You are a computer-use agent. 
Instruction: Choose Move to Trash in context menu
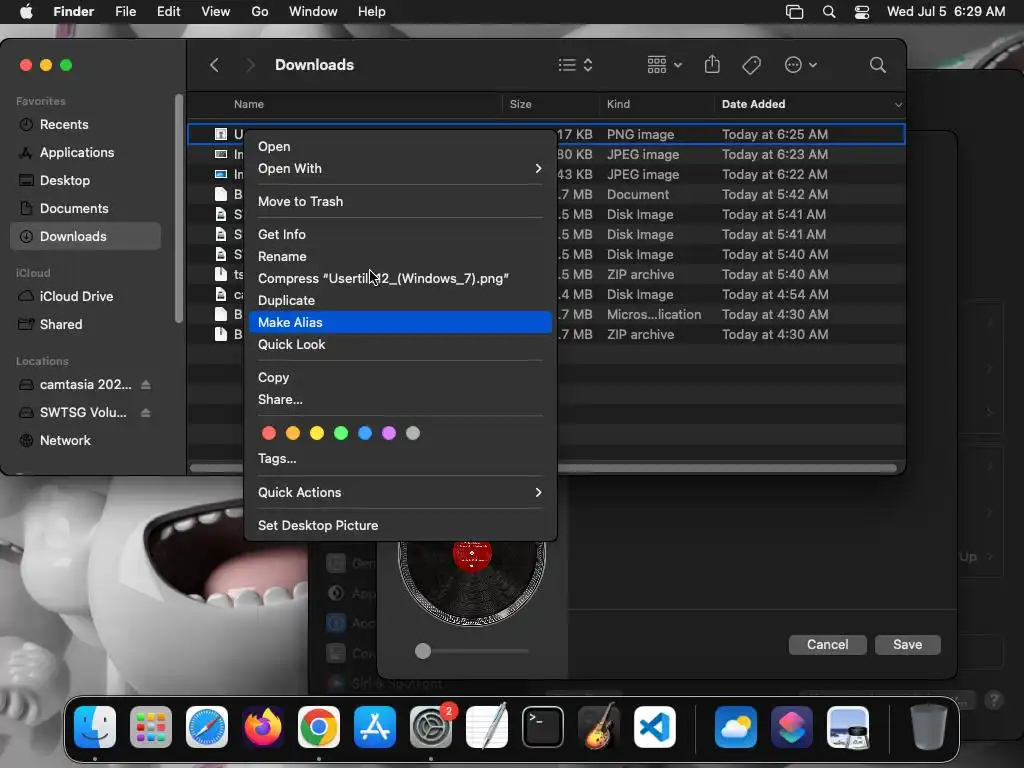[400, 201]
